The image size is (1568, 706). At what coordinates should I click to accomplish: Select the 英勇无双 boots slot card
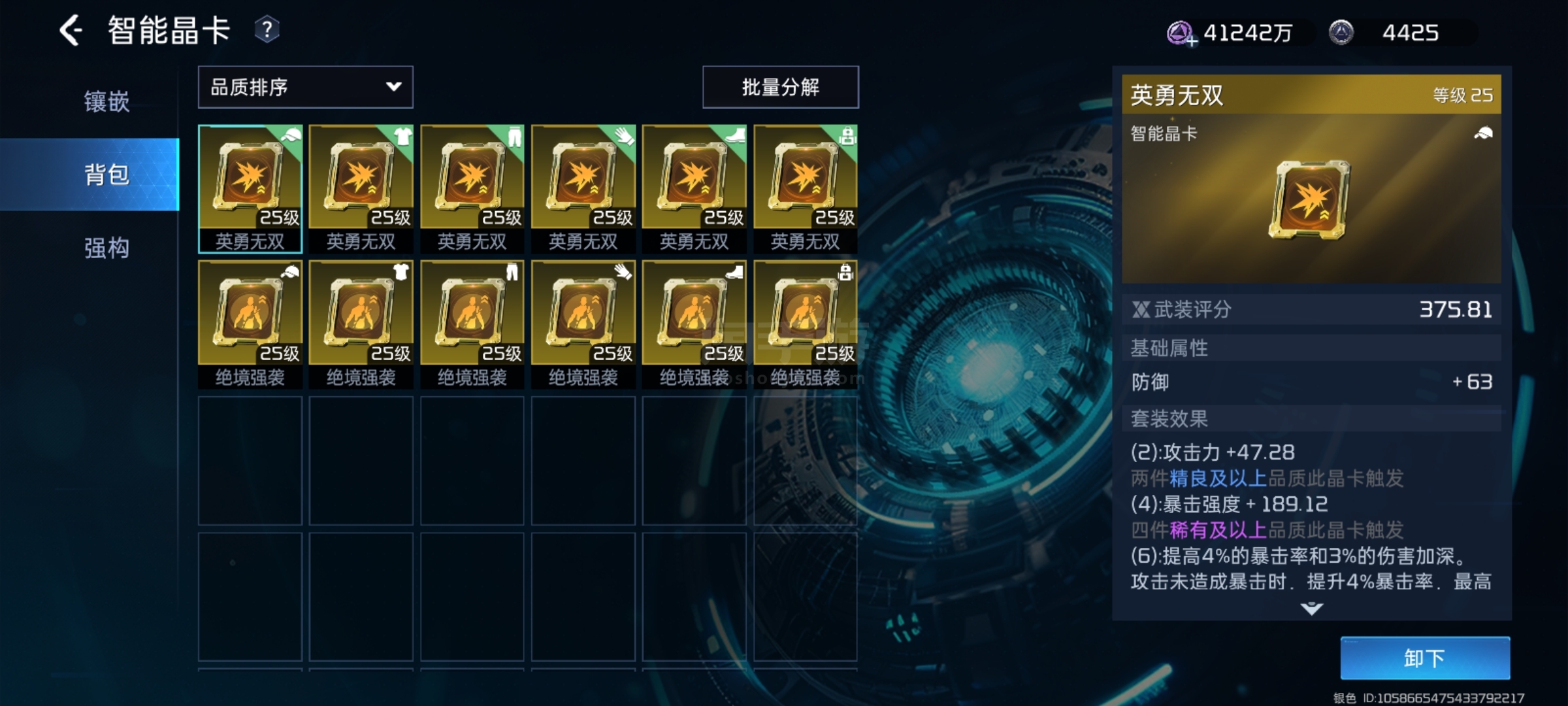coord(694,189)
